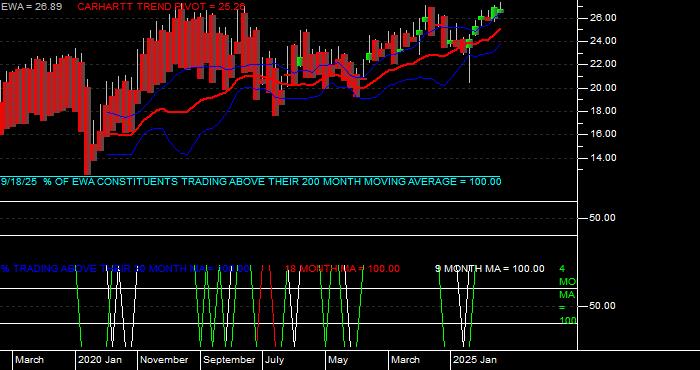Click the 200 month moving average headline
This screenshot has height=370, width=700.
[x=251, y=182]
